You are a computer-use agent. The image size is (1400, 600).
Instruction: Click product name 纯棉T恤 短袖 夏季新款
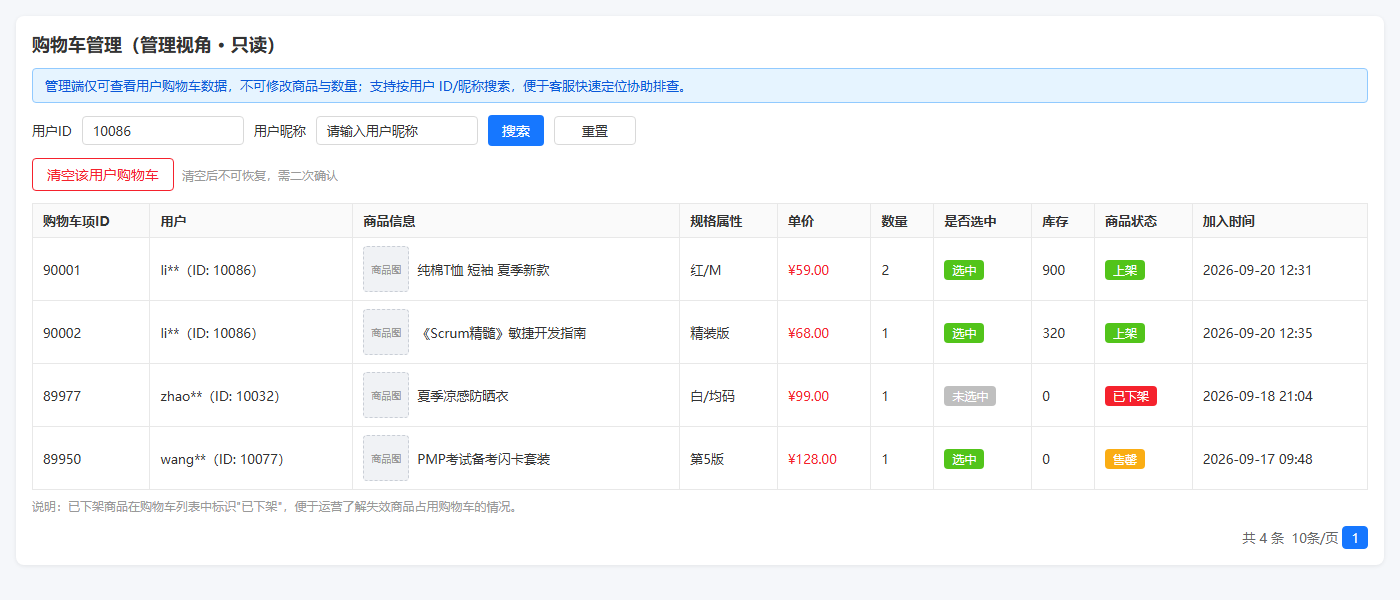point(483,270)
